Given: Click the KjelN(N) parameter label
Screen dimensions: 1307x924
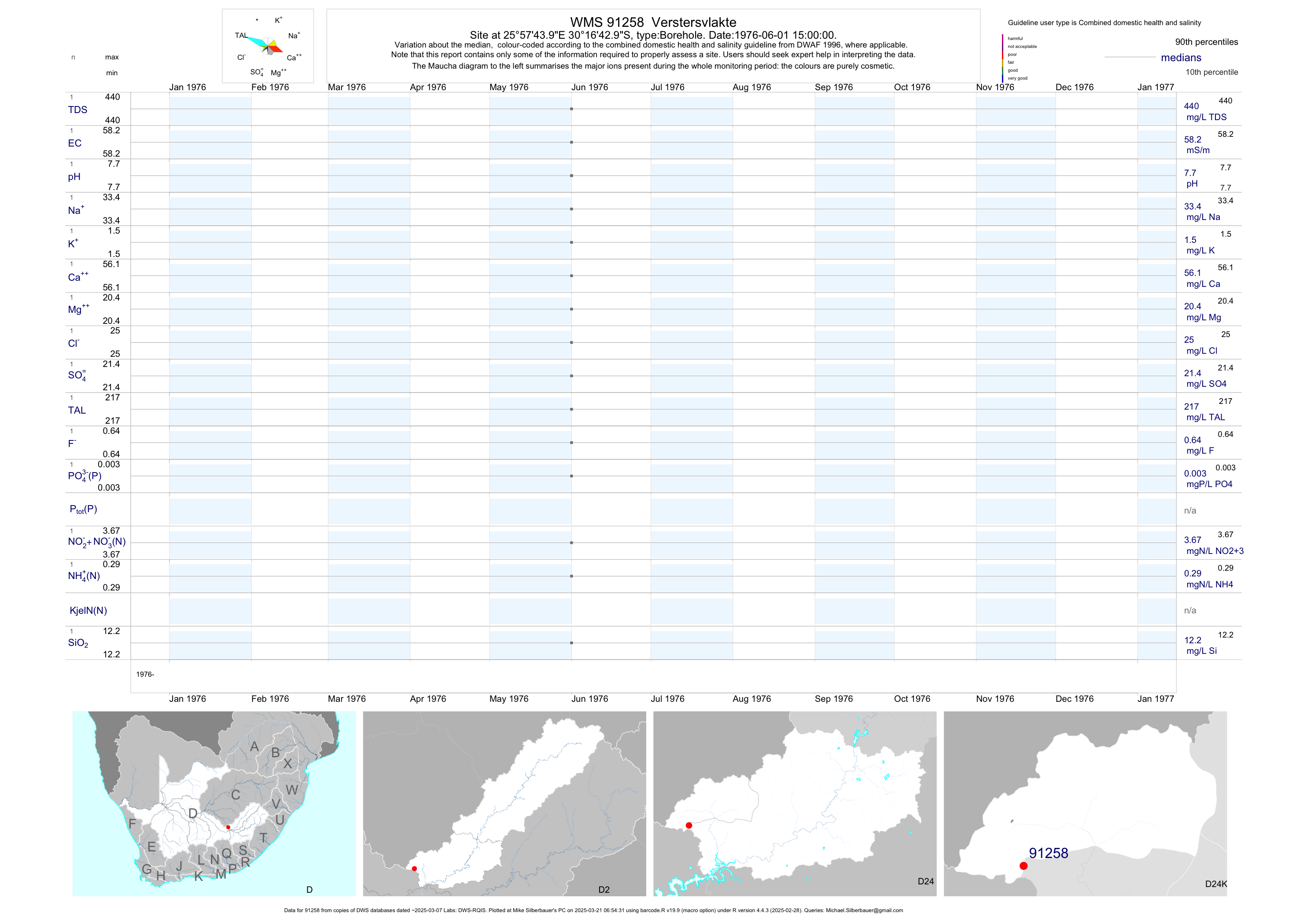Looking at the screenshot, I should [x=88, y=611].
